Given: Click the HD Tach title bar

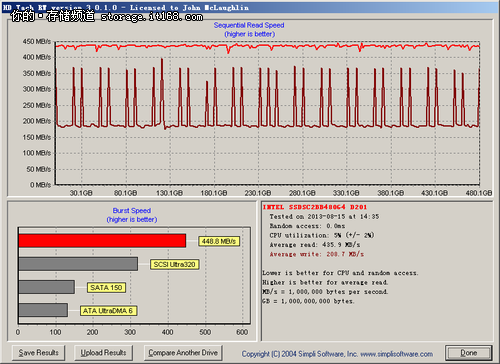Looking at the screenshot, I should [x=250, y=7].
